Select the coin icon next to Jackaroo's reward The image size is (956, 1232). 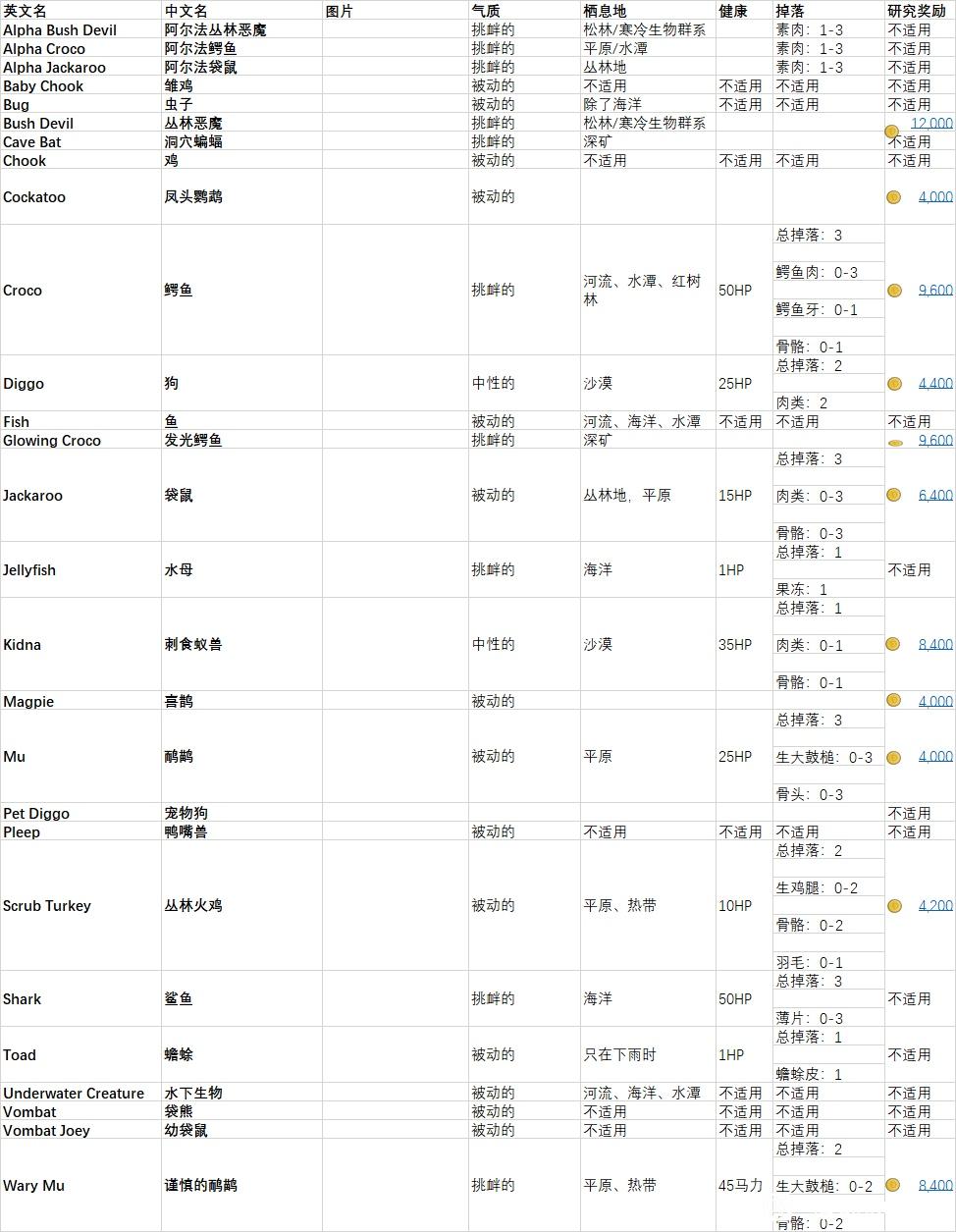(x=893, y=495)
